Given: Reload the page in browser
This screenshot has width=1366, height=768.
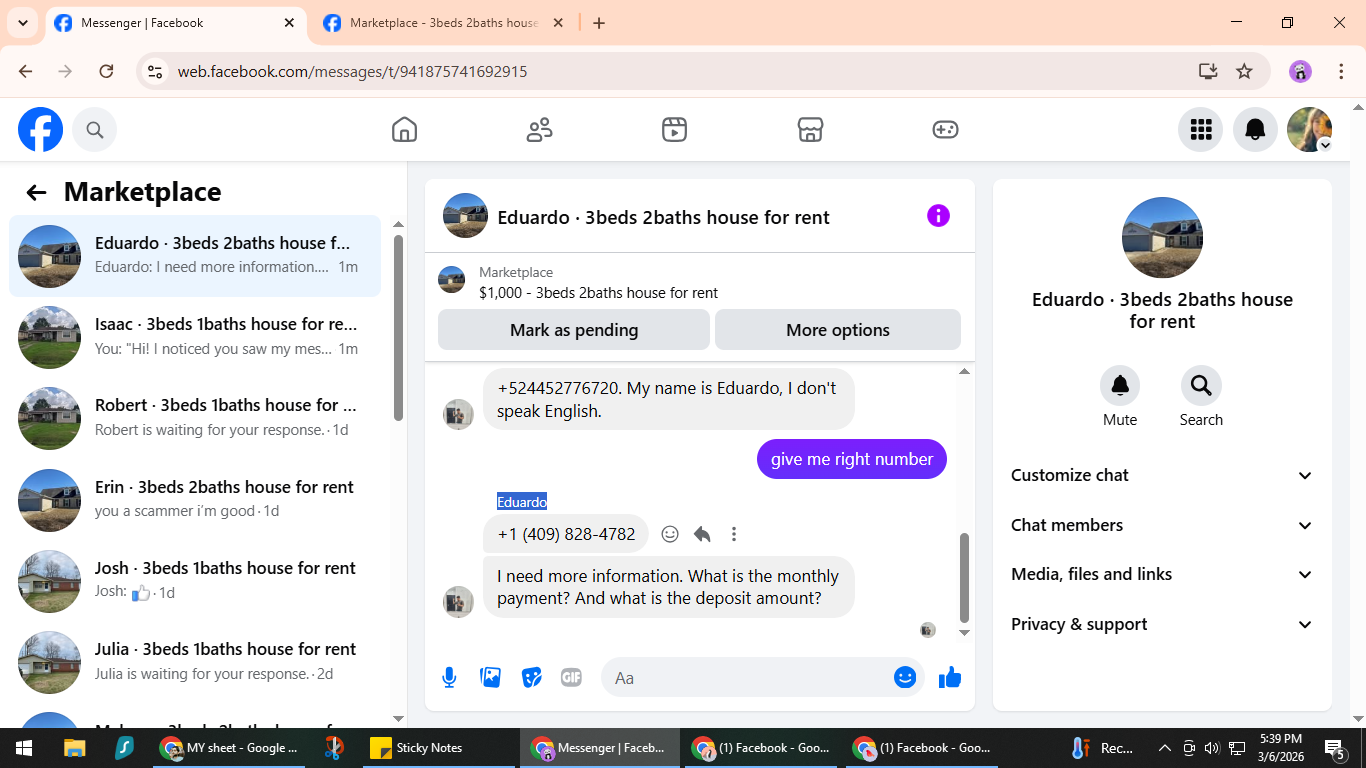Looking at the screenshot, I should (106, 72).
